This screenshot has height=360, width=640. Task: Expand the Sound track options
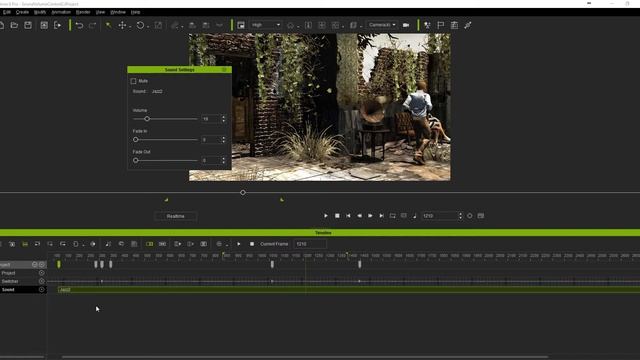pos(41,289)
